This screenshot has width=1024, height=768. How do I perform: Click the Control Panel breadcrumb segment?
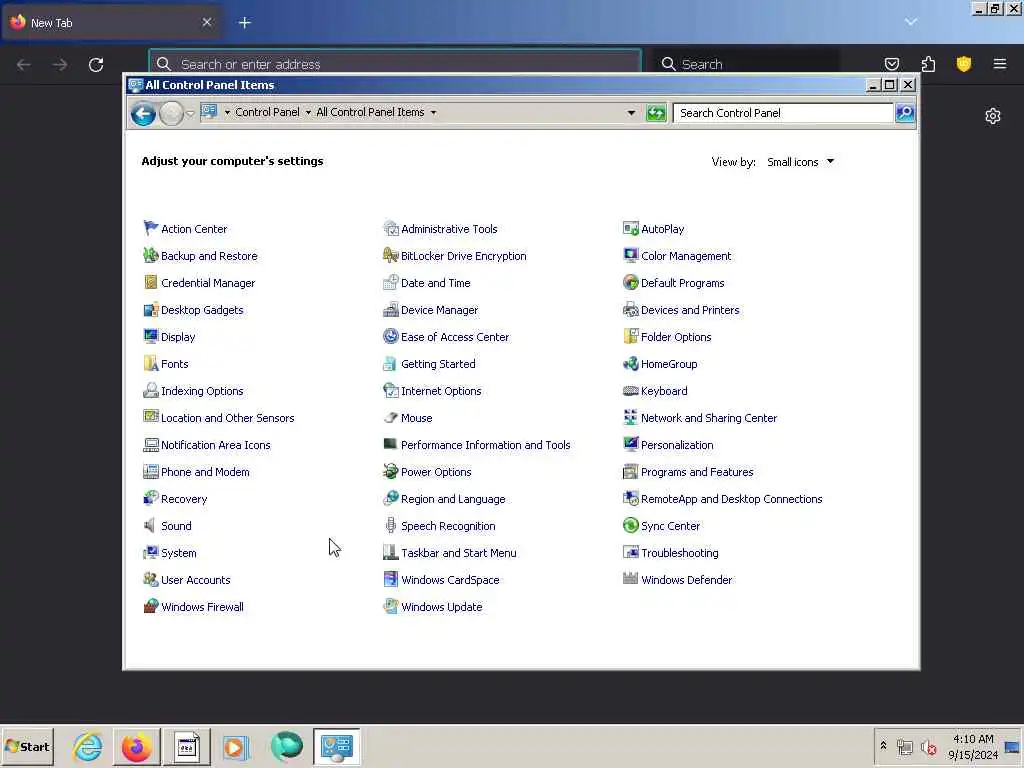(x=267, y=112)
